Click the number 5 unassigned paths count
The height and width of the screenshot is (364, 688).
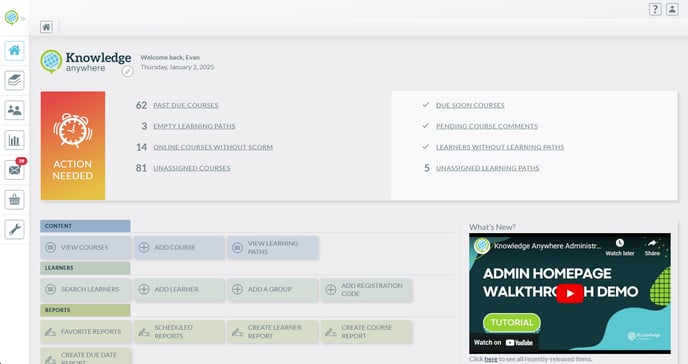(x=426, y=168)
